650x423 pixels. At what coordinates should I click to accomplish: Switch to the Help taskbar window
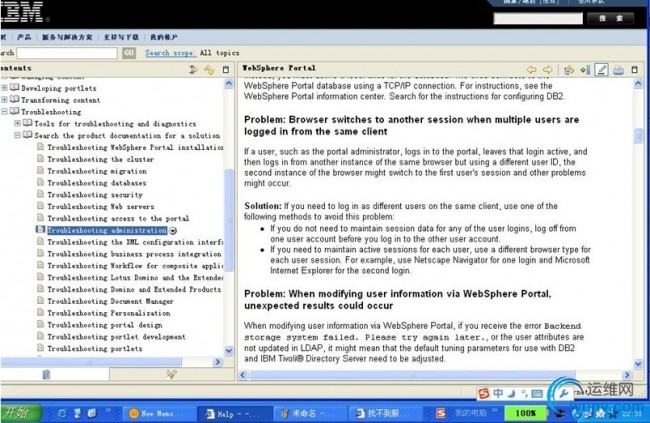pyautogui.click(x=233, y=413)
